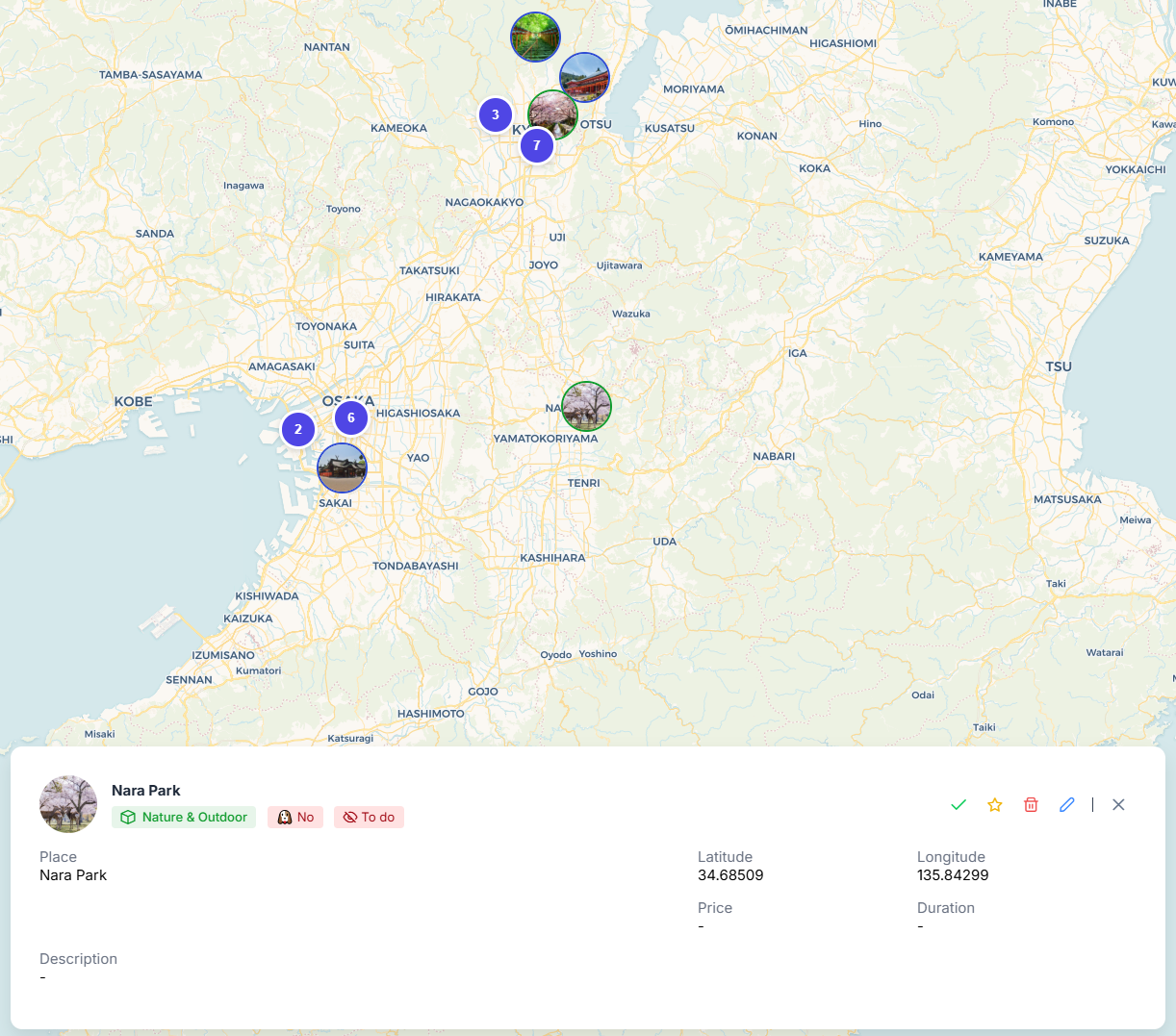1176x1036 pixels.
Task: Edit Nara Park with the pencil icon
Action: pyautogui.click(x=1067, y=805)
